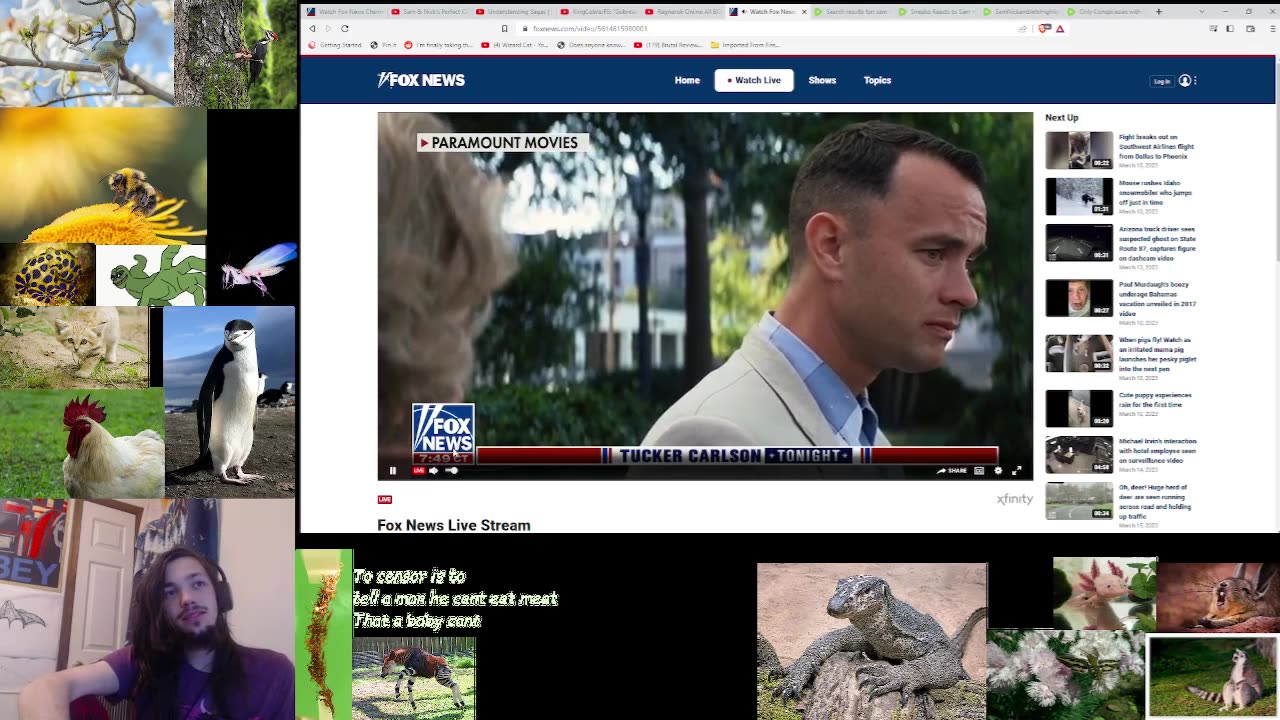Viewport: 1280px width, 720px height.
Task: Click the Next Up heading text
Action: [x=1062, y=118]
